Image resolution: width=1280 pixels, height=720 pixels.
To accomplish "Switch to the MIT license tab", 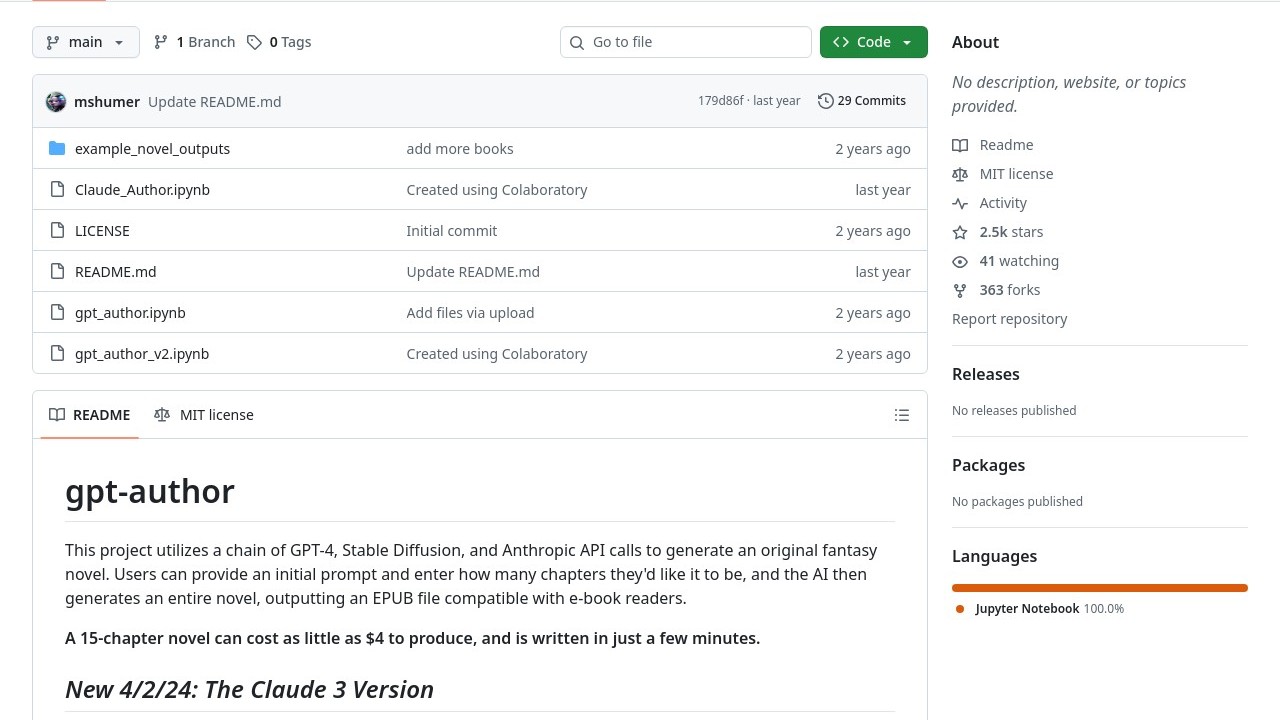I will pos(204,415).
